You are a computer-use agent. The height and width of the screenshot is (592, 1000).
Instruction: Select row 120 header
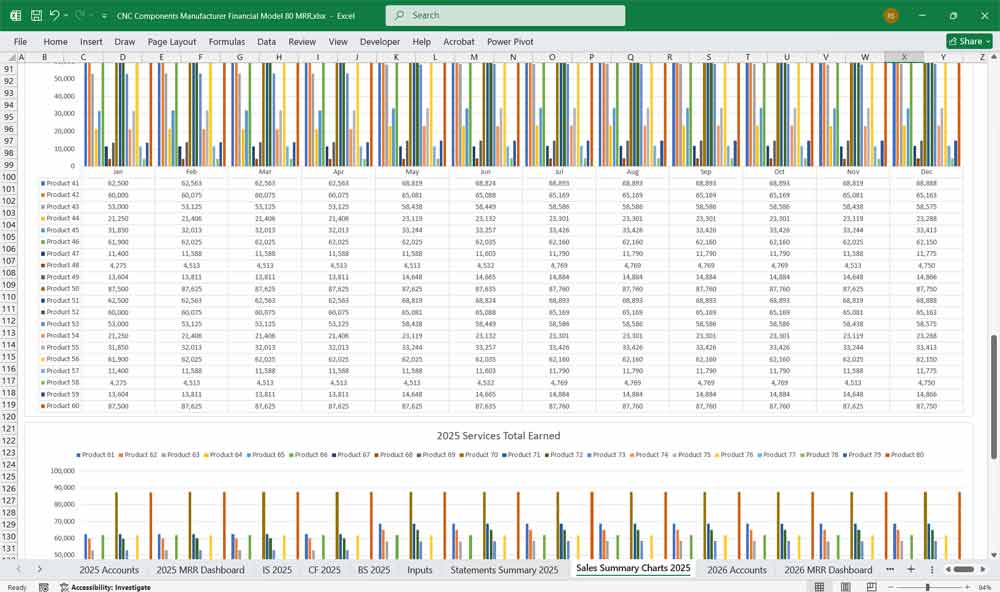(x=8, y=417)
